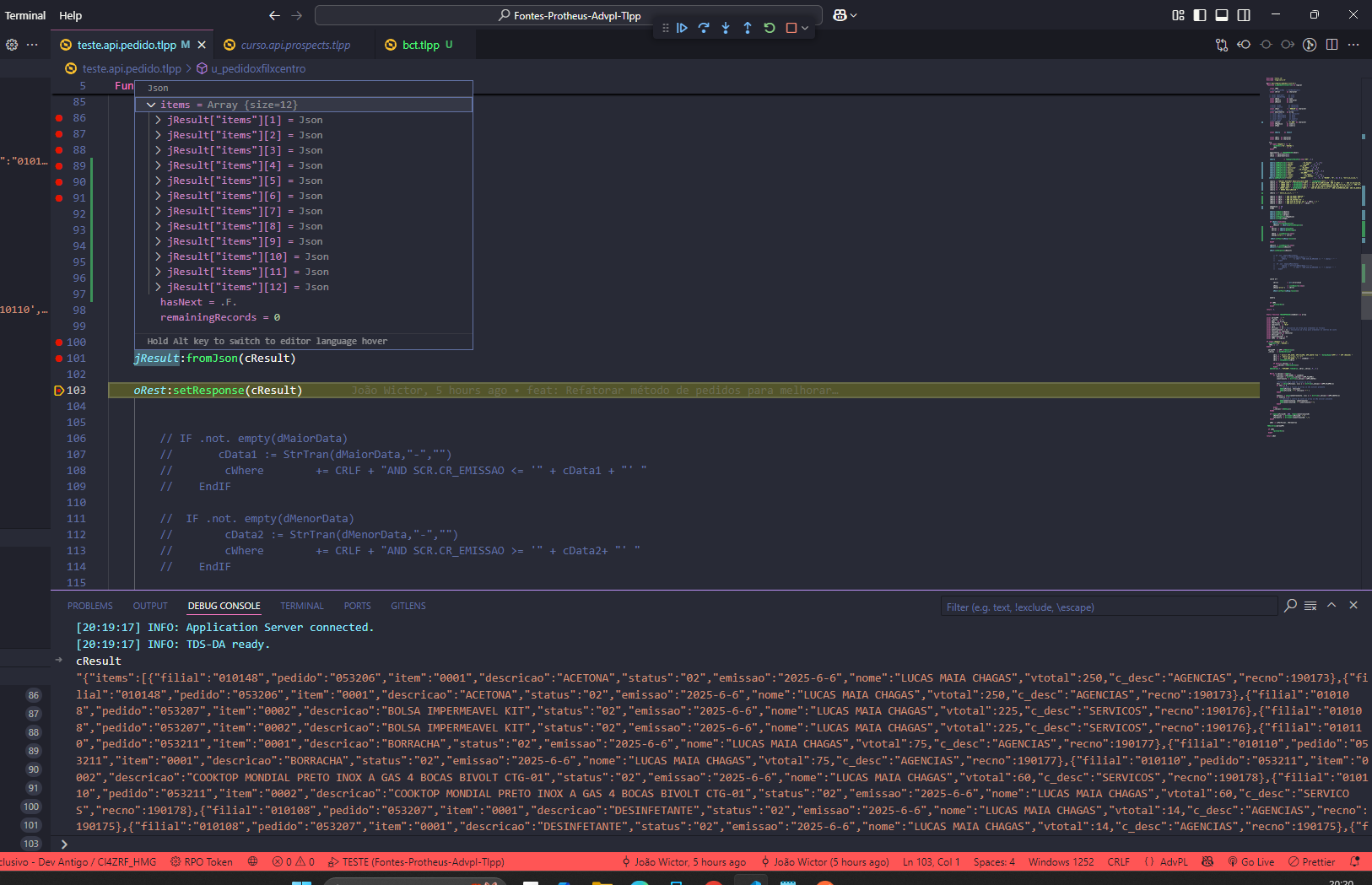Open the stop button dropdown arrow
This screenshot has height=885, width=1372.
click(805, 28)
